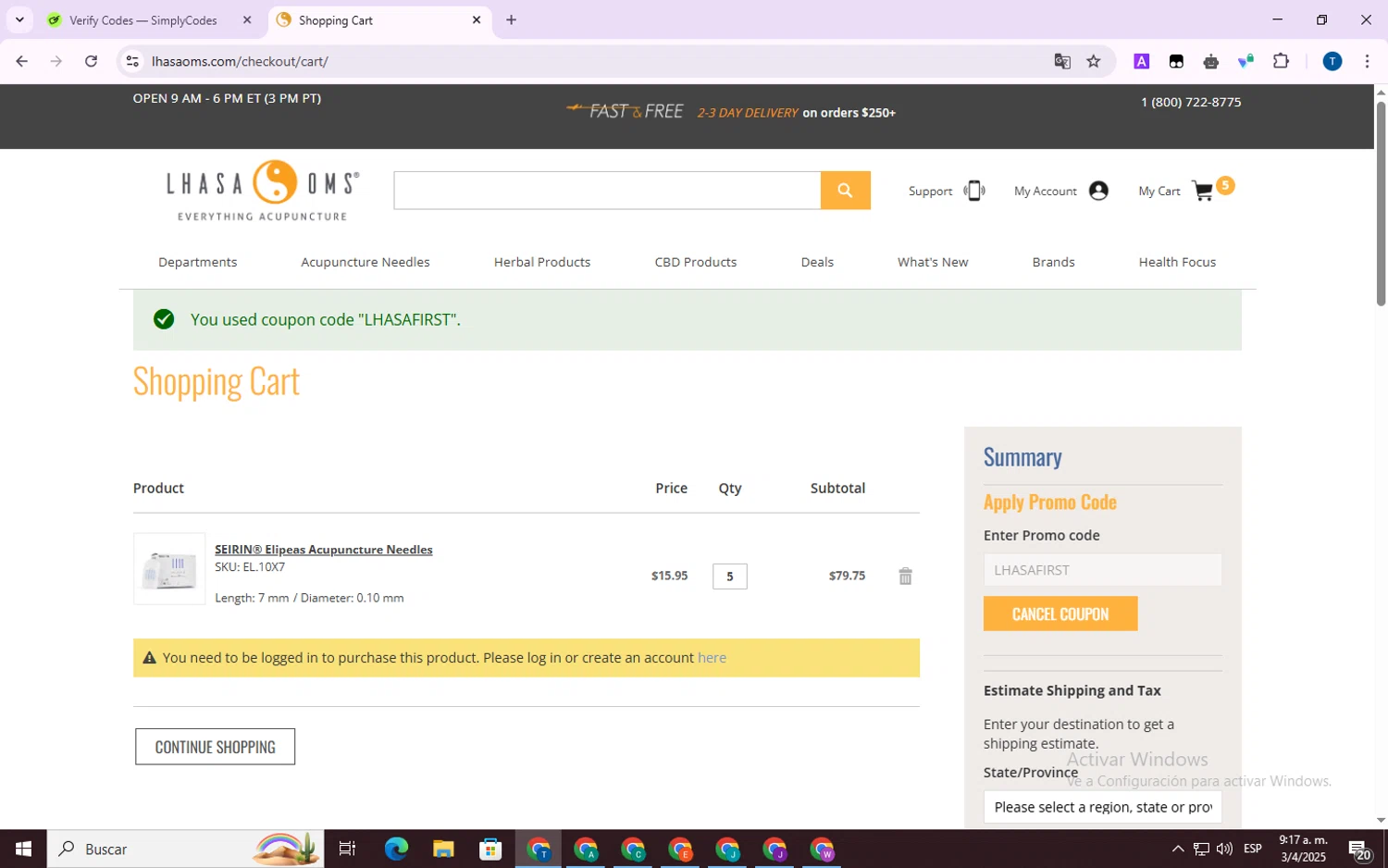This screenshot has width=1388, height=868.
Task: Click the Fast & Free delivery banner
Action: (x=731, y=112)
